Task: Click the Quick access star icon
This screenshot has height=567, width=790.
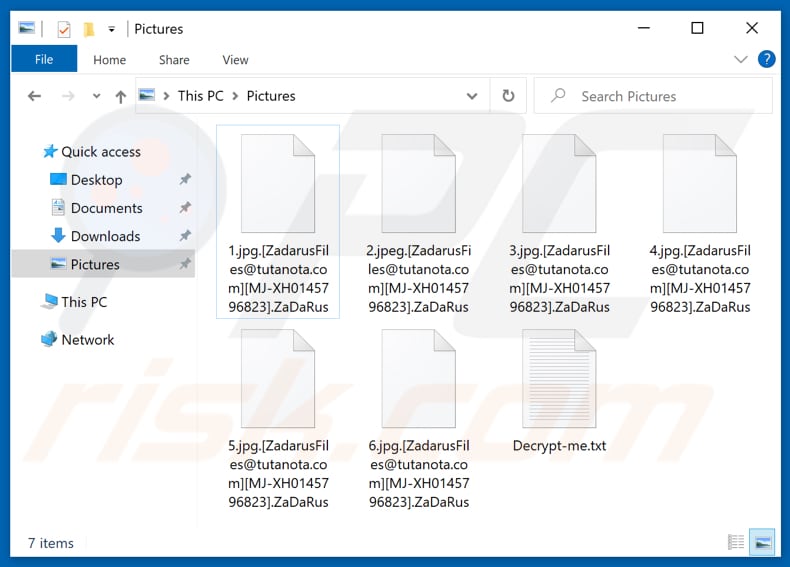Action: click(50, 151)
